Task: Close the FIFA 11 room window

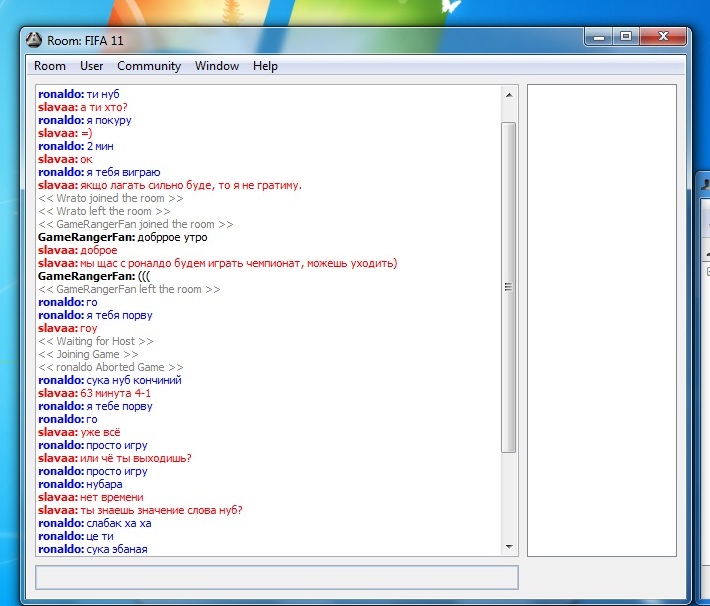Action: pyautogui.click(x=663, y=36)
